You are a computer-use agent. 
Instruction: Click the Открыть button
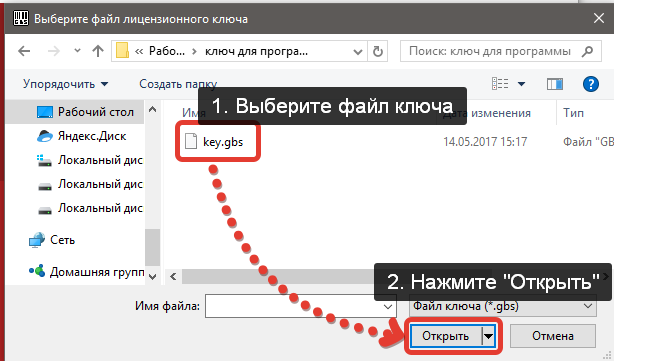pyautogui.click(x=446, y=336)
